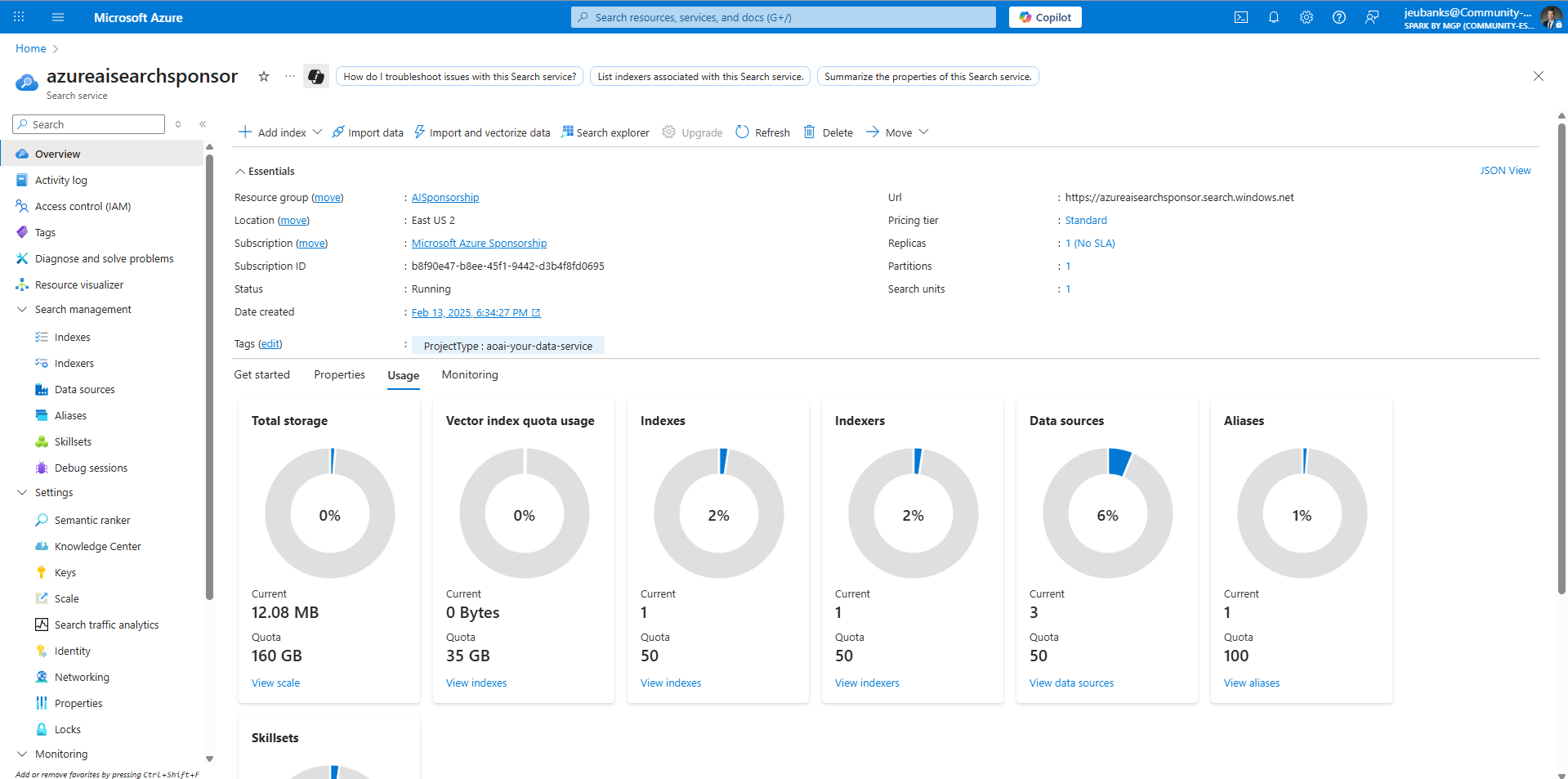
Task: Open Properties in the sidebar settings
Action: 78,703
